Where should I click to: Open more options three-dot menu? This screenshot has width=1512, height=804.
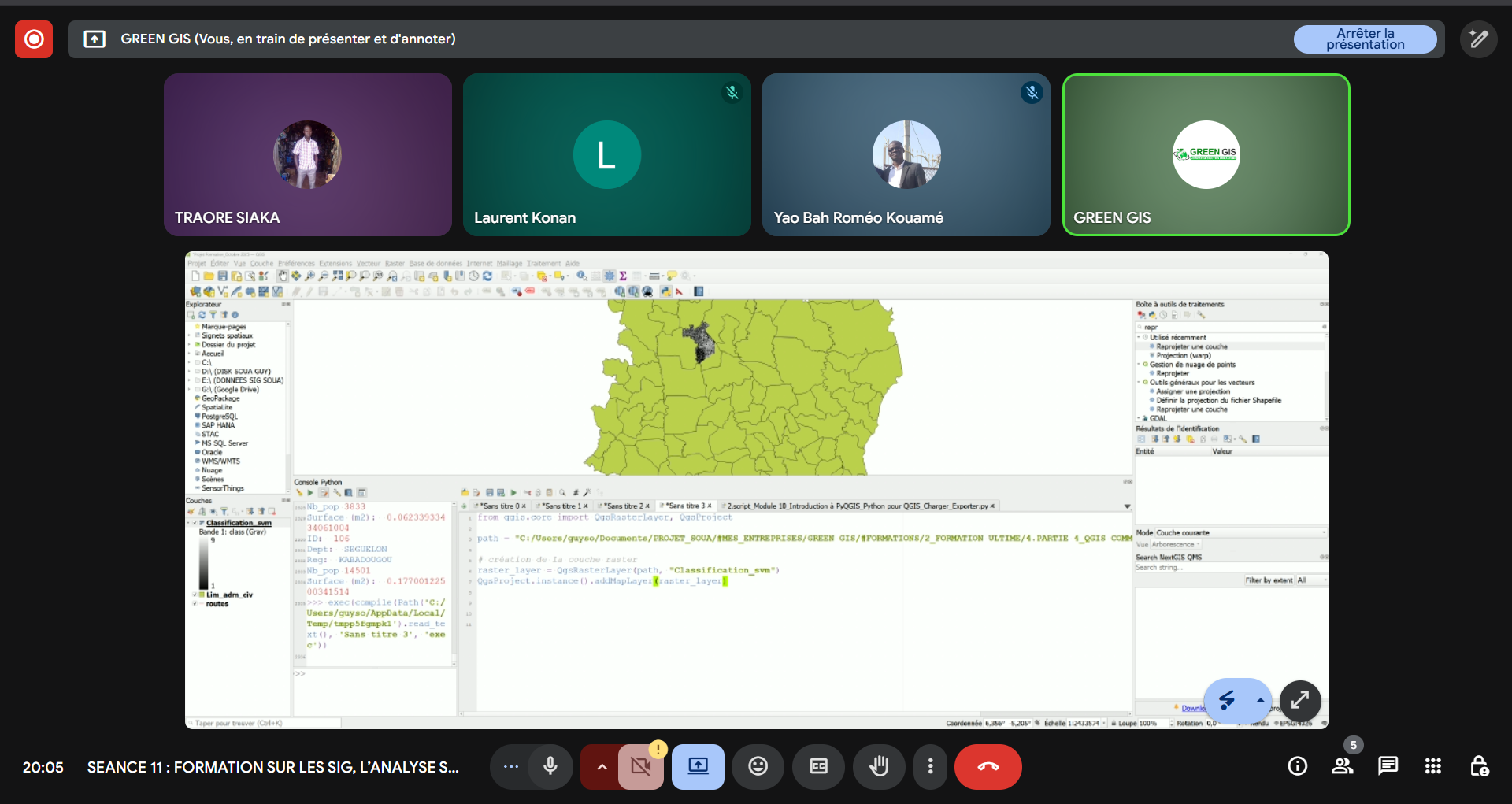[x=930, y=766]
